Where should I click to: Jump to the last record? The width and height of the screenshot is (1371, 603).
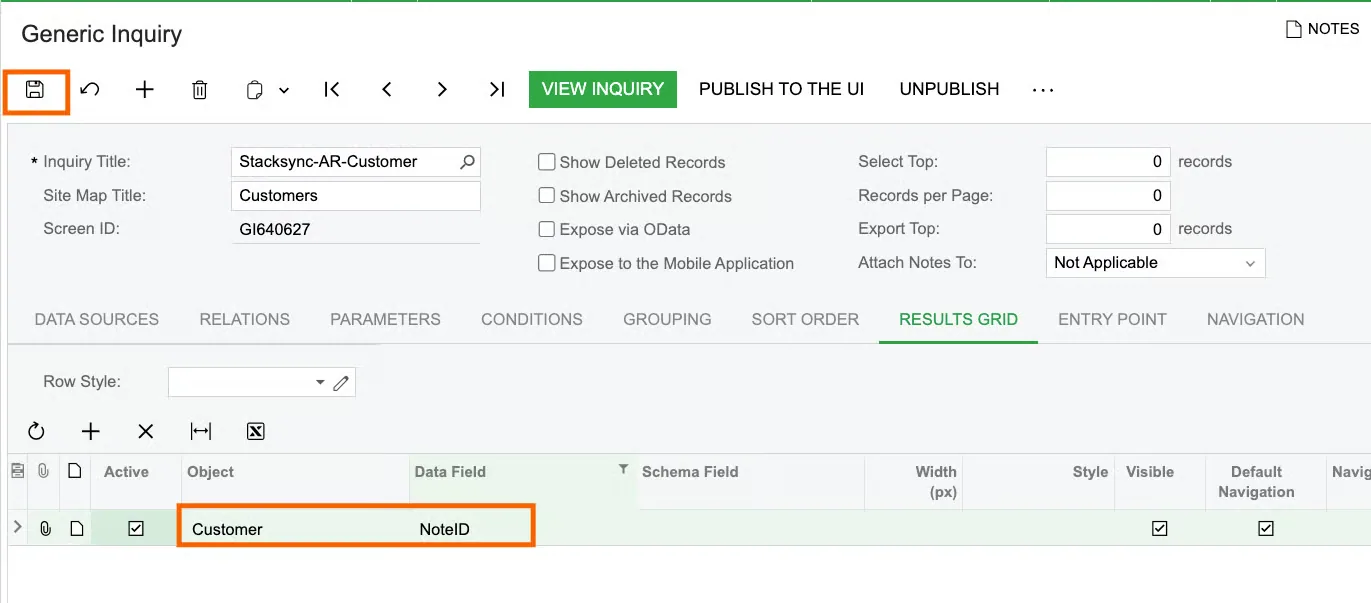click(x=497, y=89)
